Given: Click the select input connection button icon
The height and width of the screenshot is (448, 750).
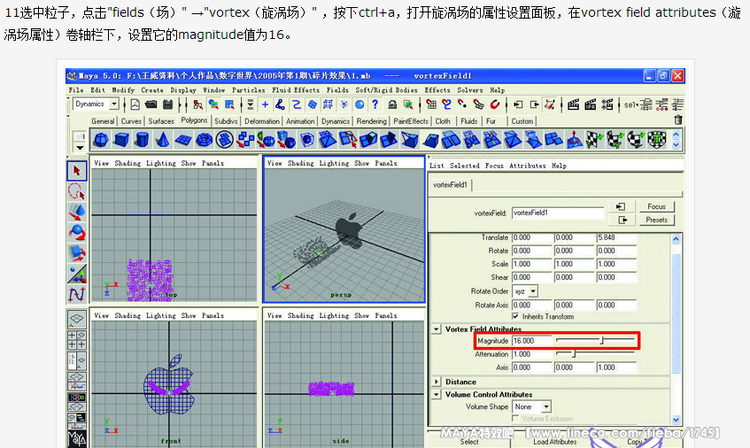Looking at the screenshot, I should 621,207.
